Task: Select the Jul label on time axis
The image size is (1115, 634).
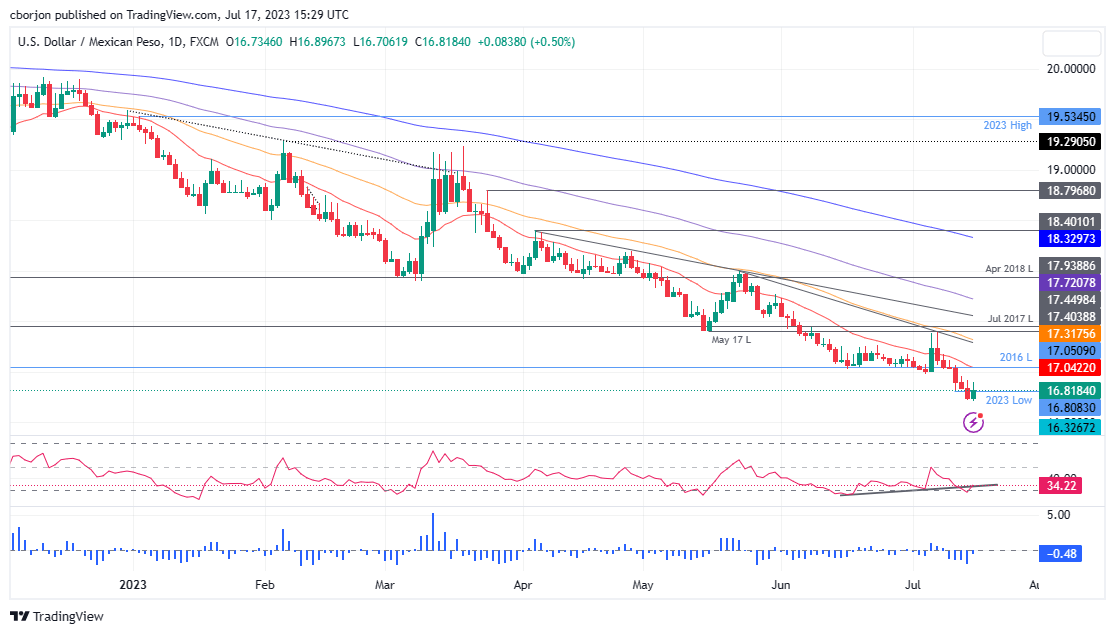Action: (912, 585)
